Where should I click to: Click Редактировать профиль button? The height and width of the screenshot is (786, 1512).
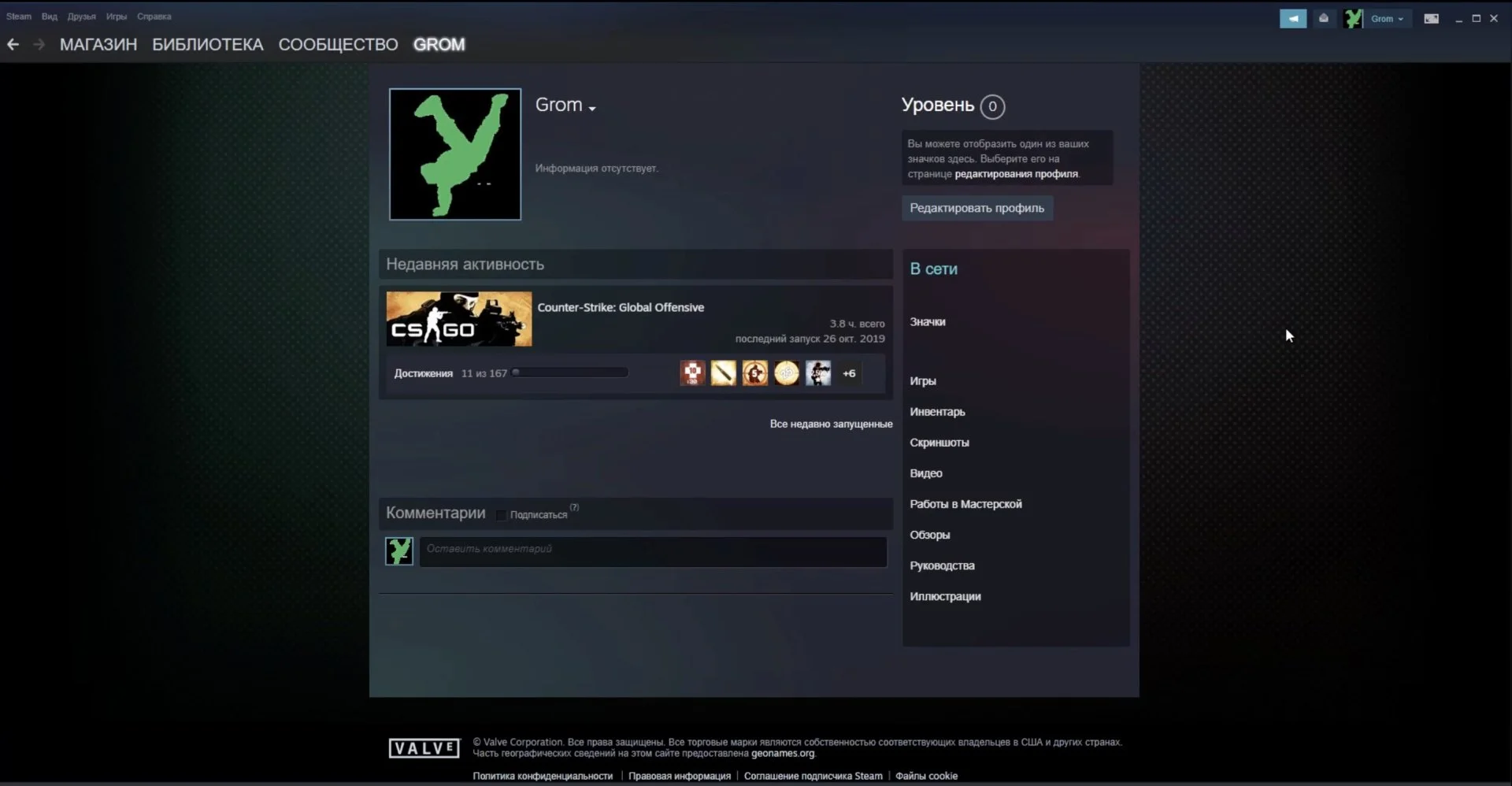pyautogui.click(x=977, y=208)
